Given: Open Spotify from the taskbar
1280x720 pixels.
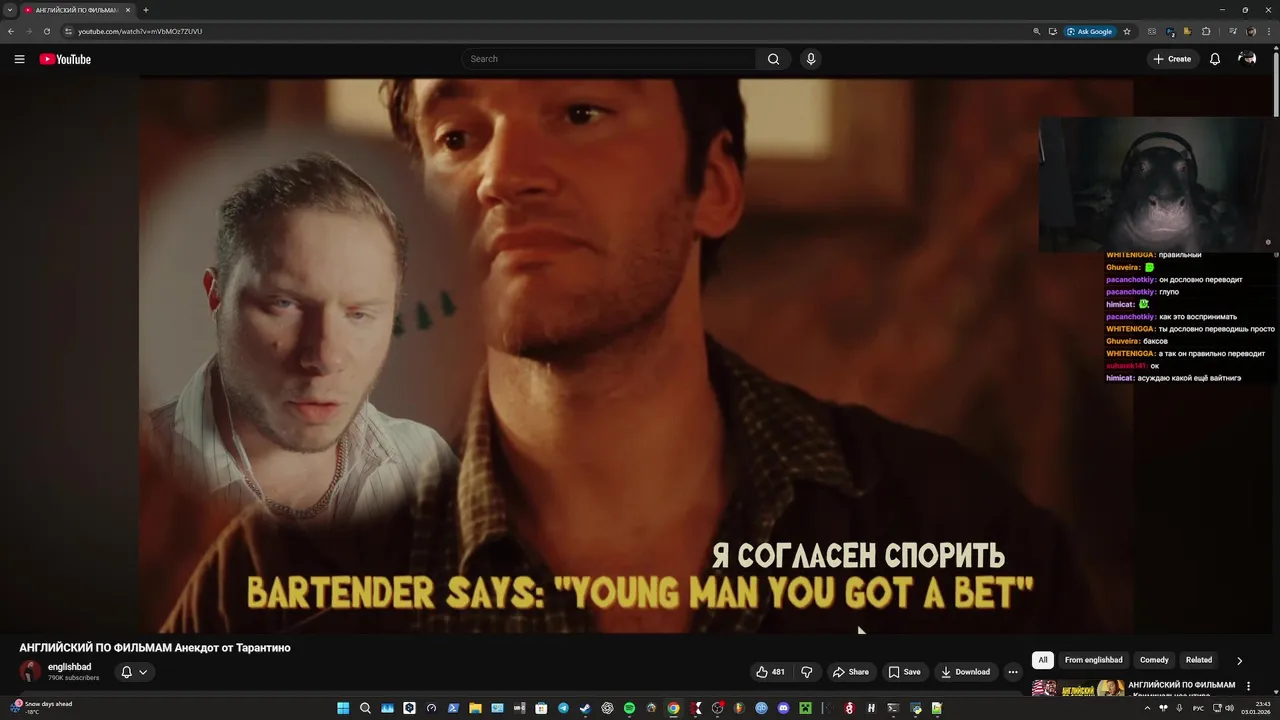Looking at the screenshot, I should [x=629, y=708].
